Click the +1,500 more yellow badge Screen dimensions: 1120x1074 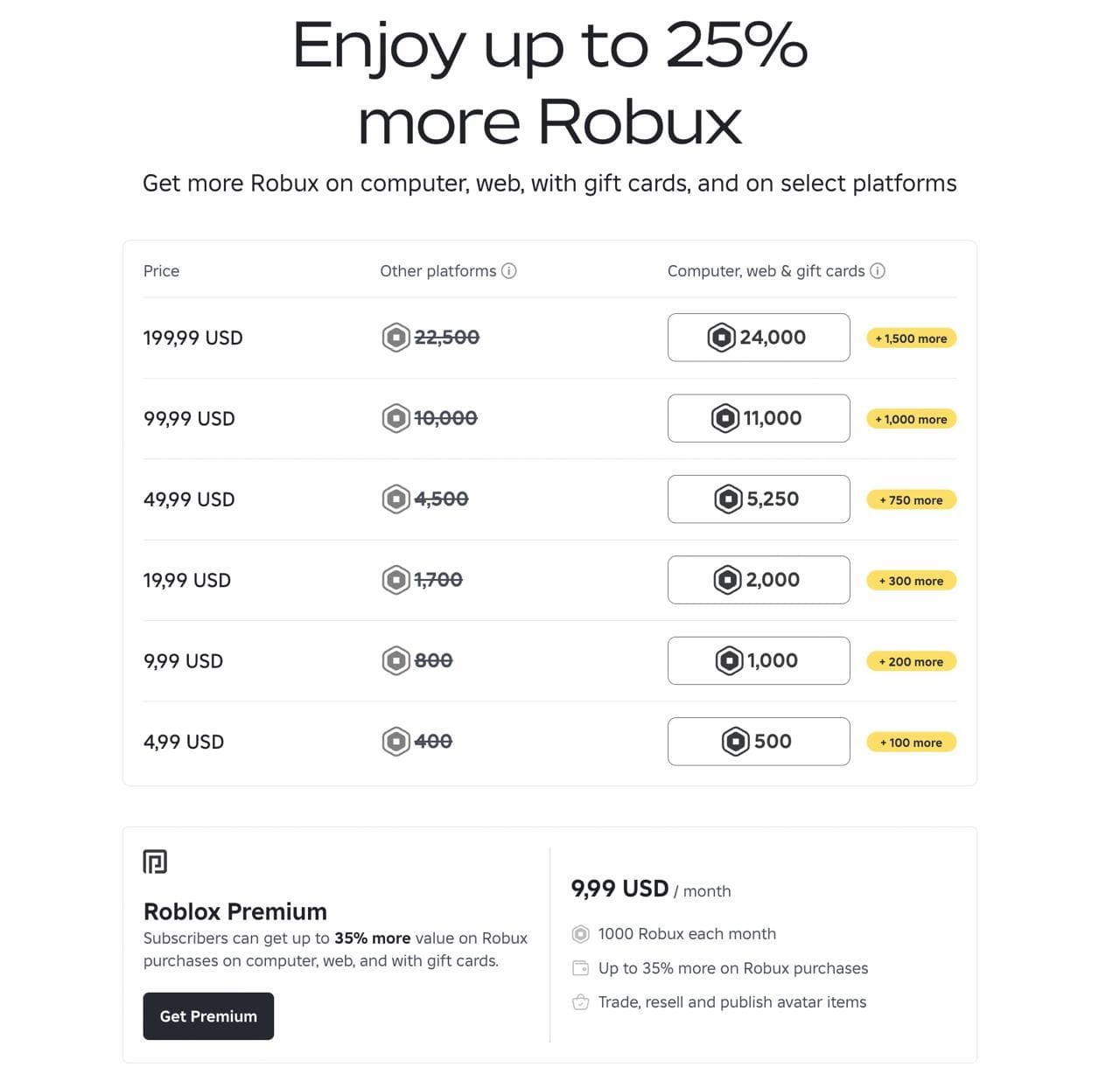point(911,338)
